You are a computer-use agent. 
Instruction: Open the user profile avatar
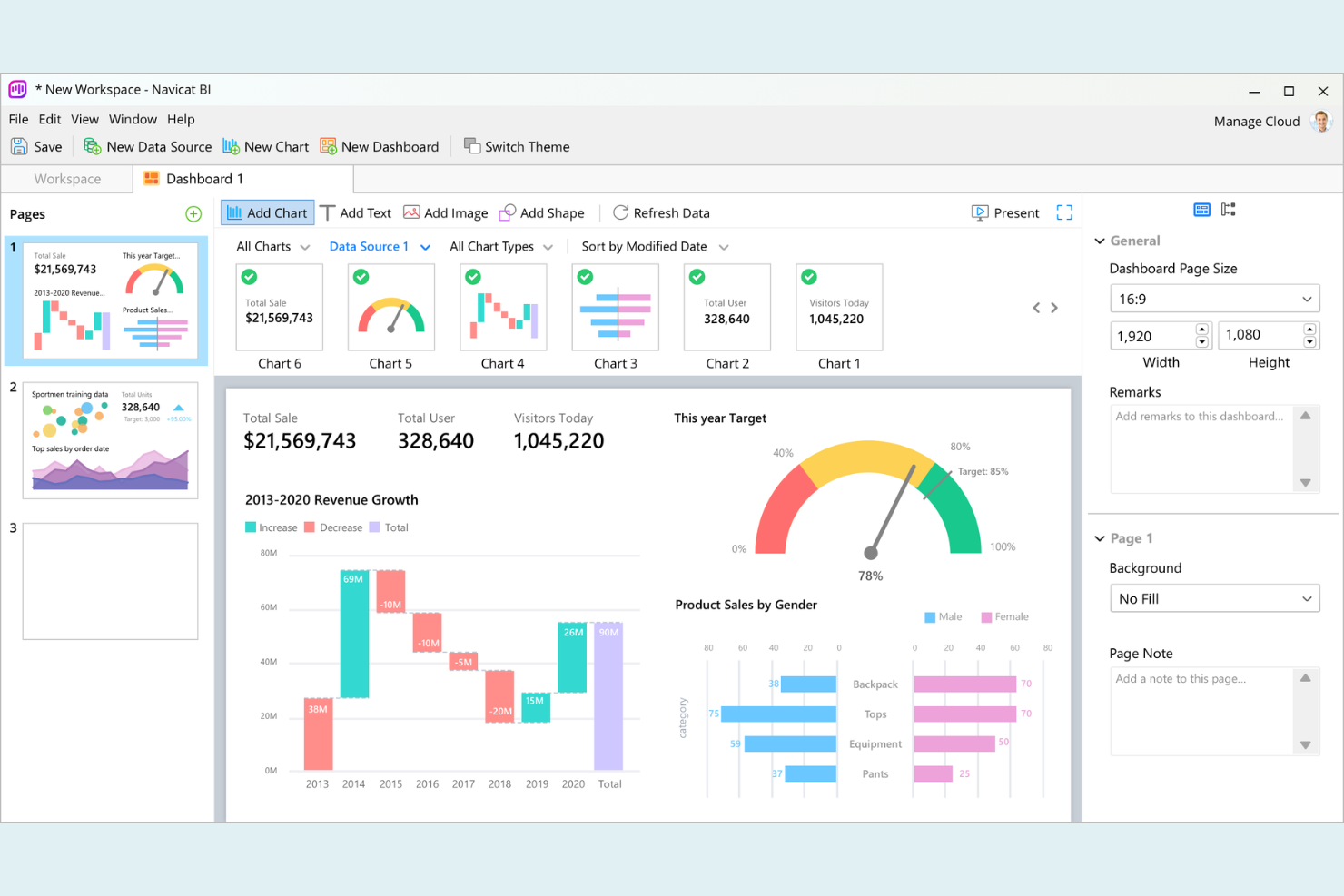coord(1322,121)
